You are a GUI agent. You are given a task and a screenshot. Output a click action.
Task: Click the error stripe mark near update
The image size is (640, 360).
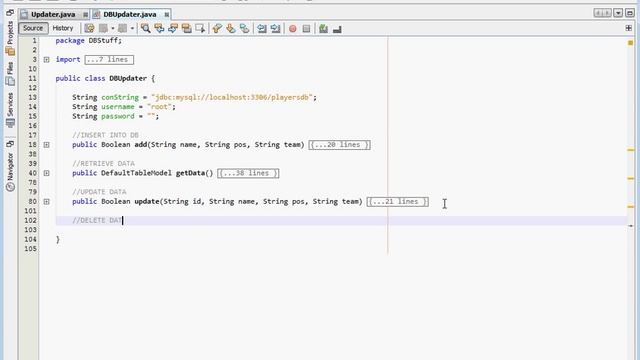pyautogui.click(x=631, y=207)
